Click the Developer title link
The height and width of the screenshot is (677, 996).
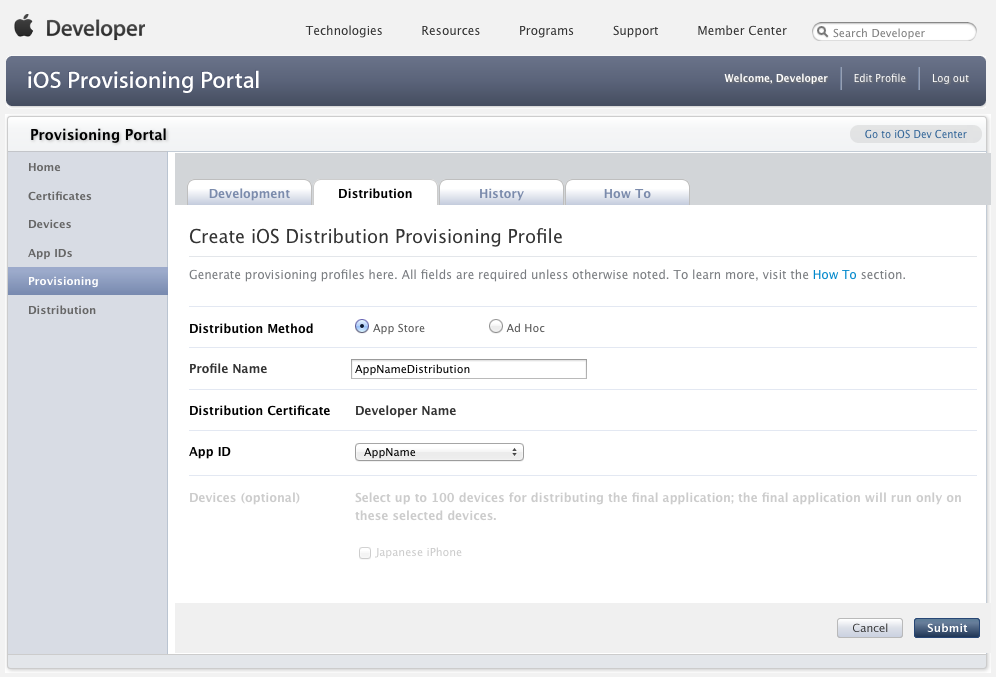(x=95, y=28)
